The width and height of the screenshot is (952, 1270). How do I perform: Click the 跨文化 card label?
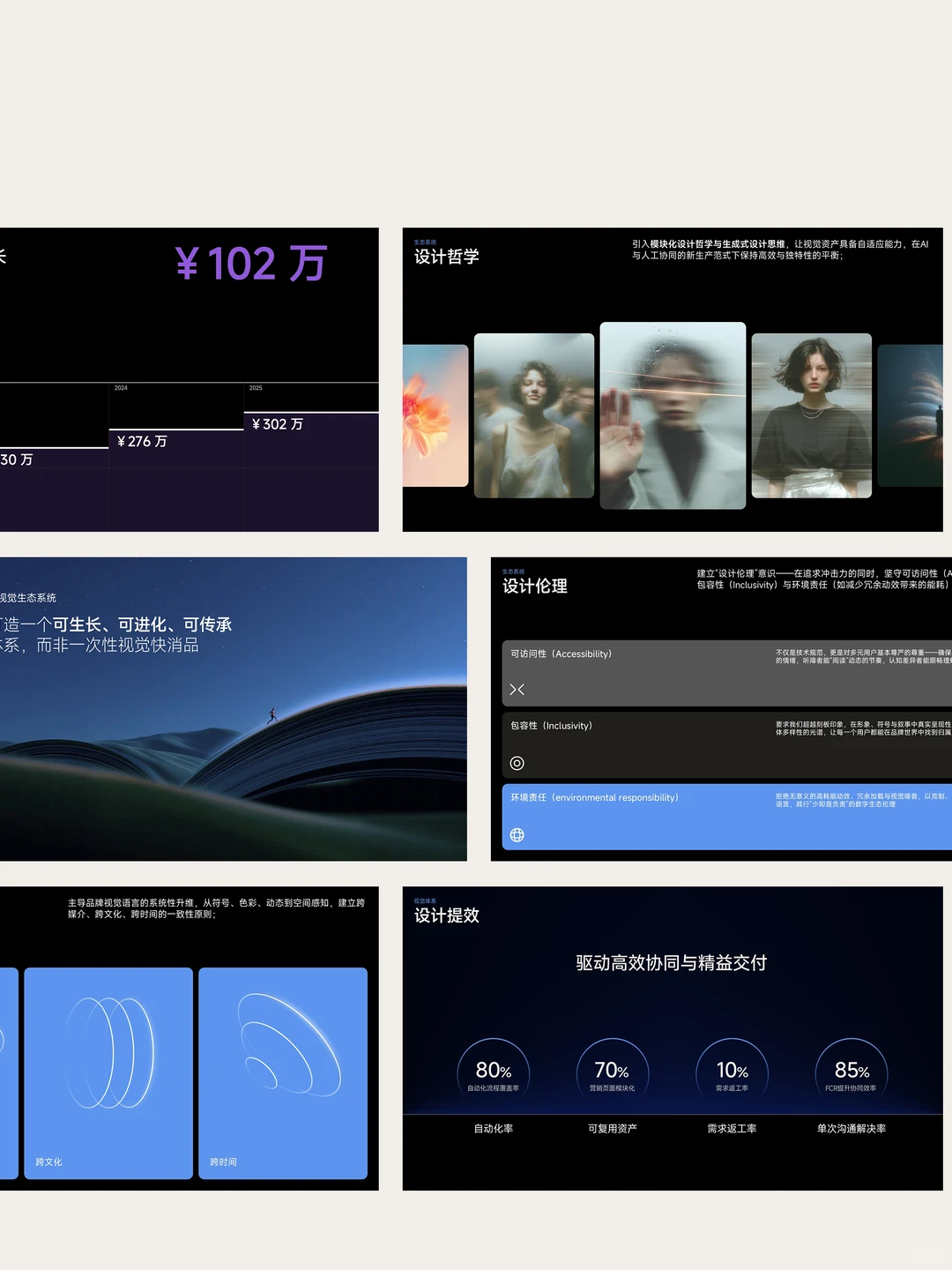tap(48, 1162)
